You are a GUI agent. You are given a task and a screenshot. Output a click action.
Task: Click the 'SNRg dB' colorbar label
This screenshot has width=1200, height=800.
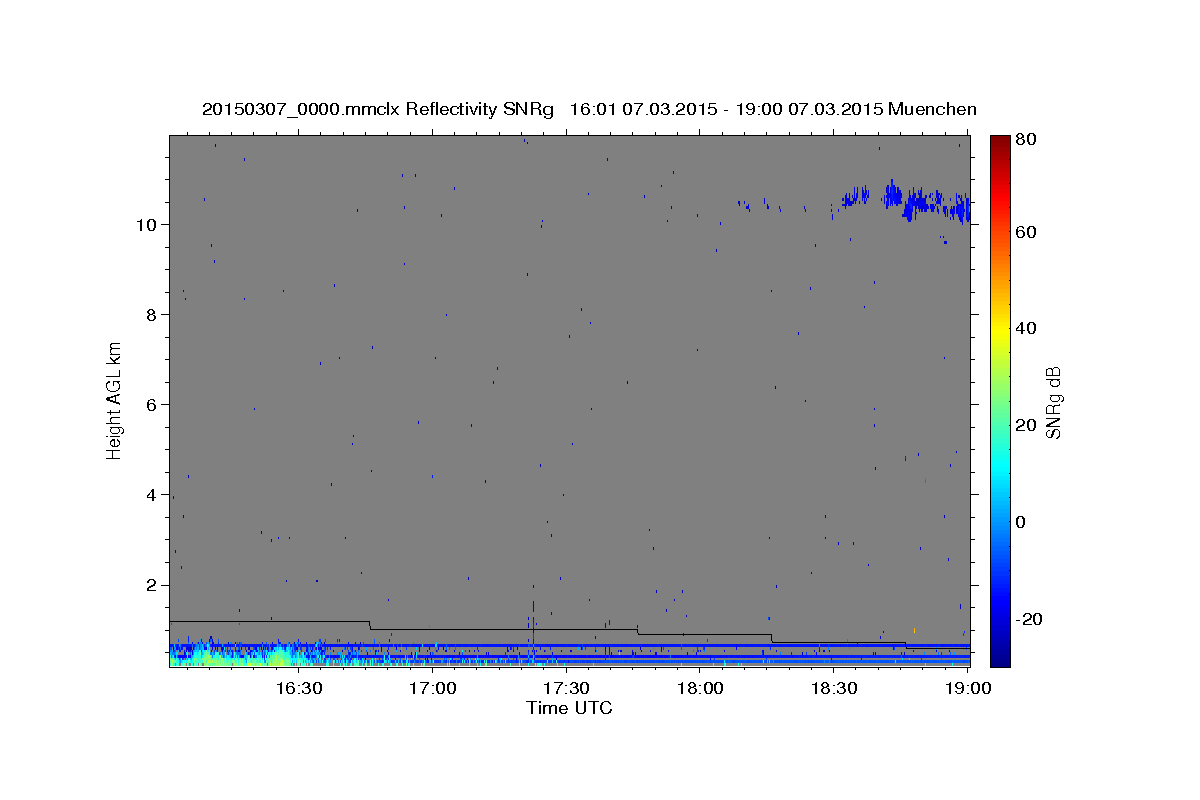click(x=1053, y=401)
